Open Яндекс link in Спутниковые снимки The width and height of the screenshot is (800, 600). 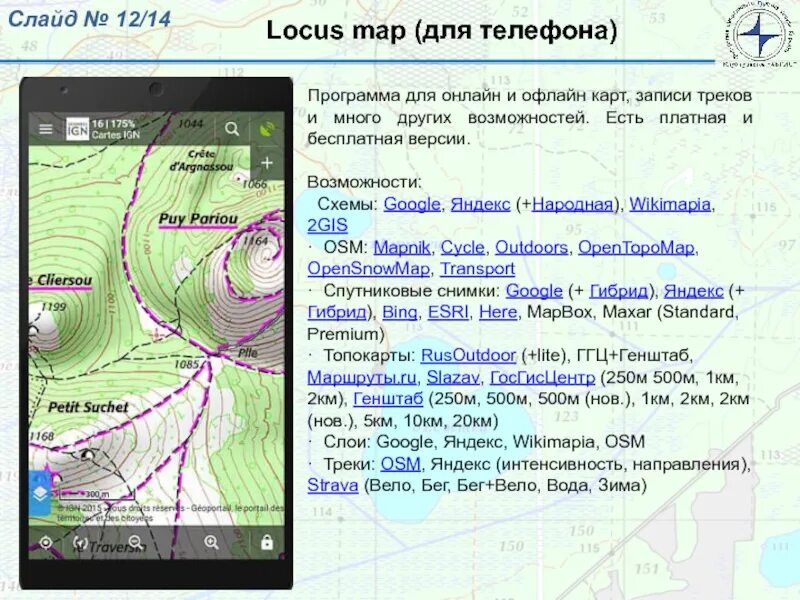tap(693, 291)
